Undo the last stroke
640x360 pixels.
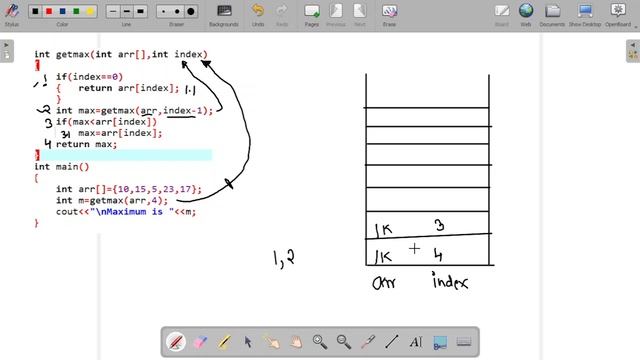(x=258, y=15)
